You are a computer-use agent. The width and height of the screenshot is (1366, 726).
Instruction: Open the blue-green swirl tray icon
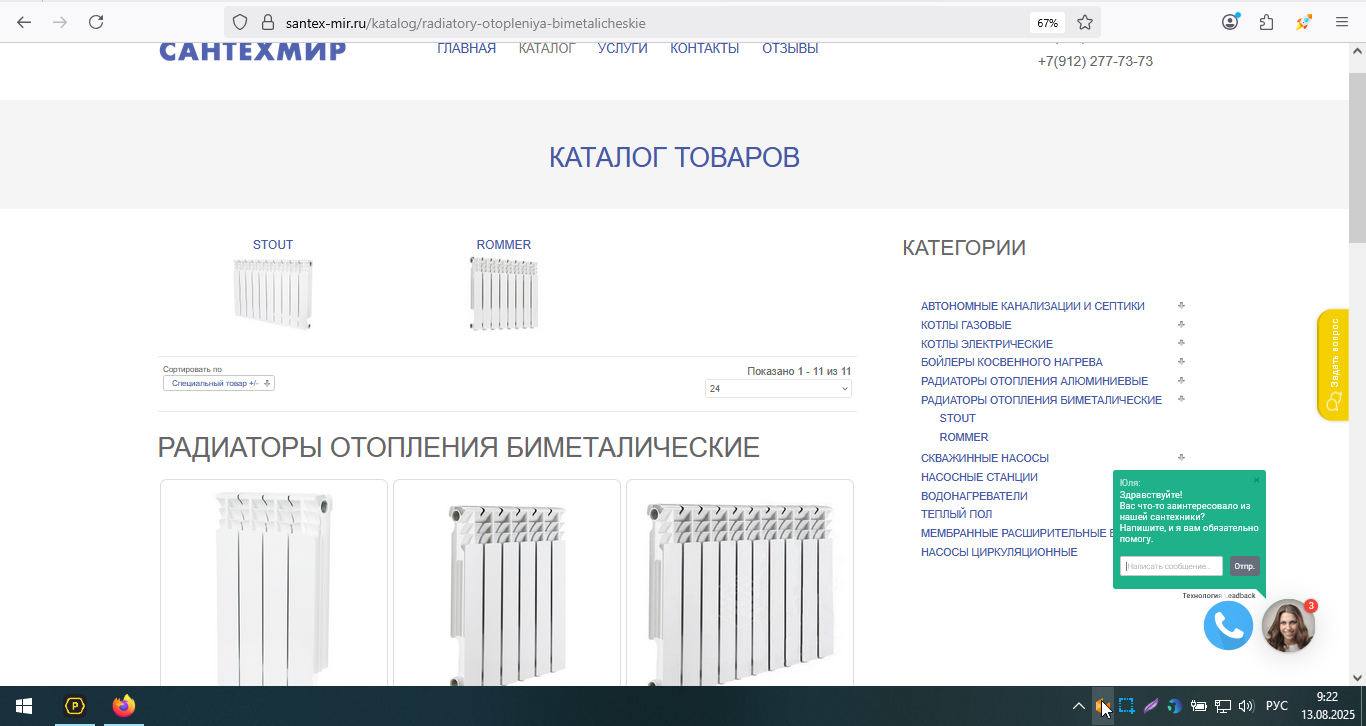(1175, 706)
